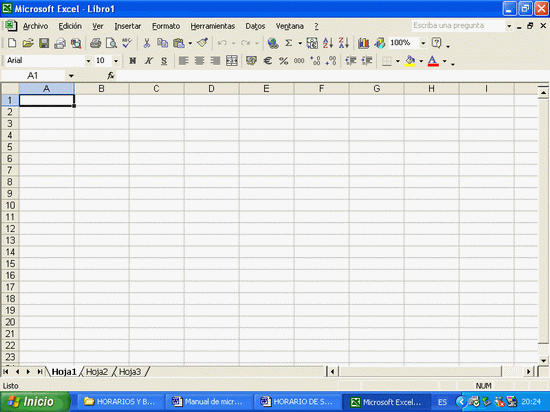Open the 100% zoom dropdown
This screenshot has height=412, width=550.
[x=423, y=43]
